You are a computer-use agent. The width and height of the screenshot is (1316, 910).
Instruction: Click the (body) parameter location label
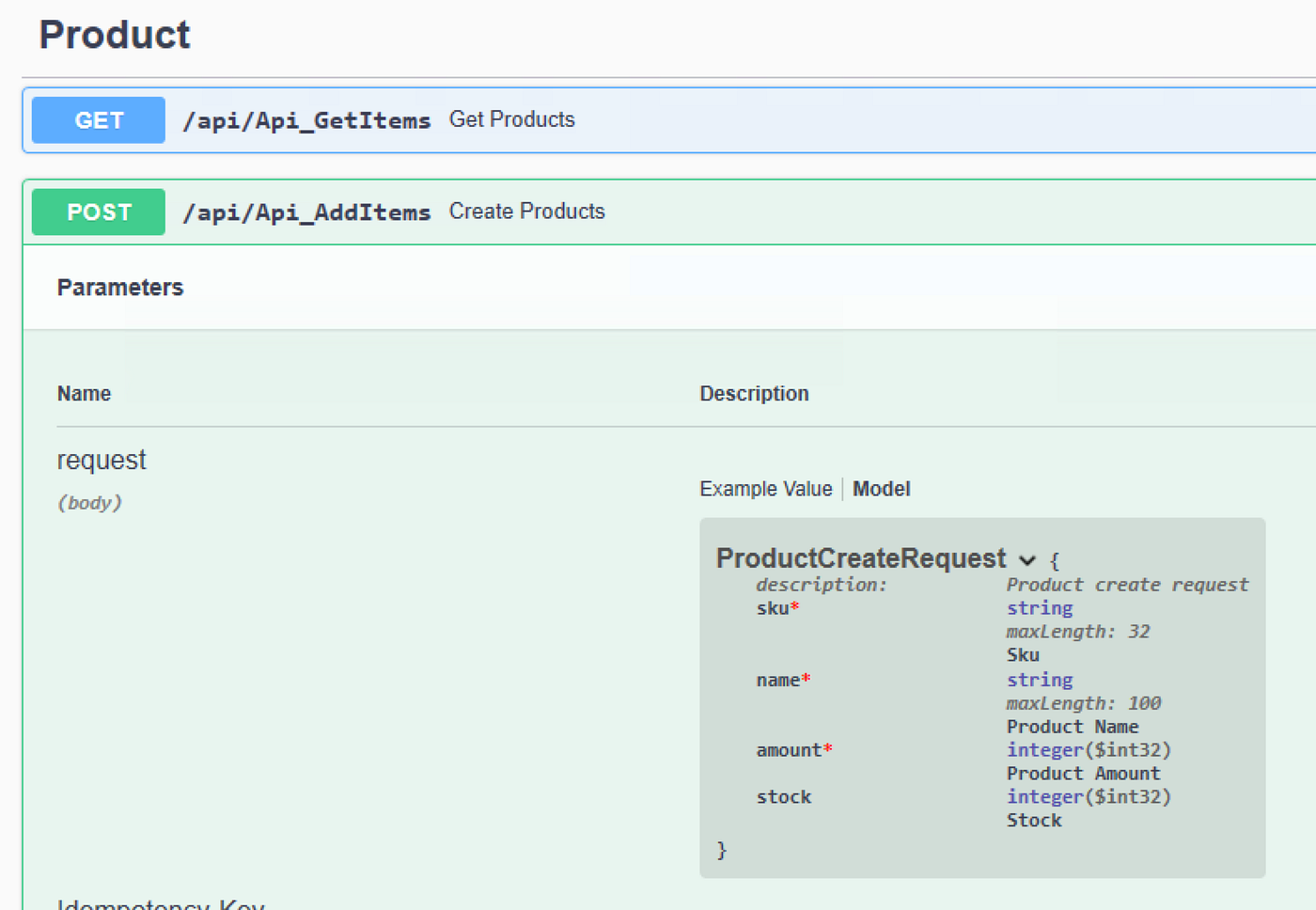click(89, 503)
